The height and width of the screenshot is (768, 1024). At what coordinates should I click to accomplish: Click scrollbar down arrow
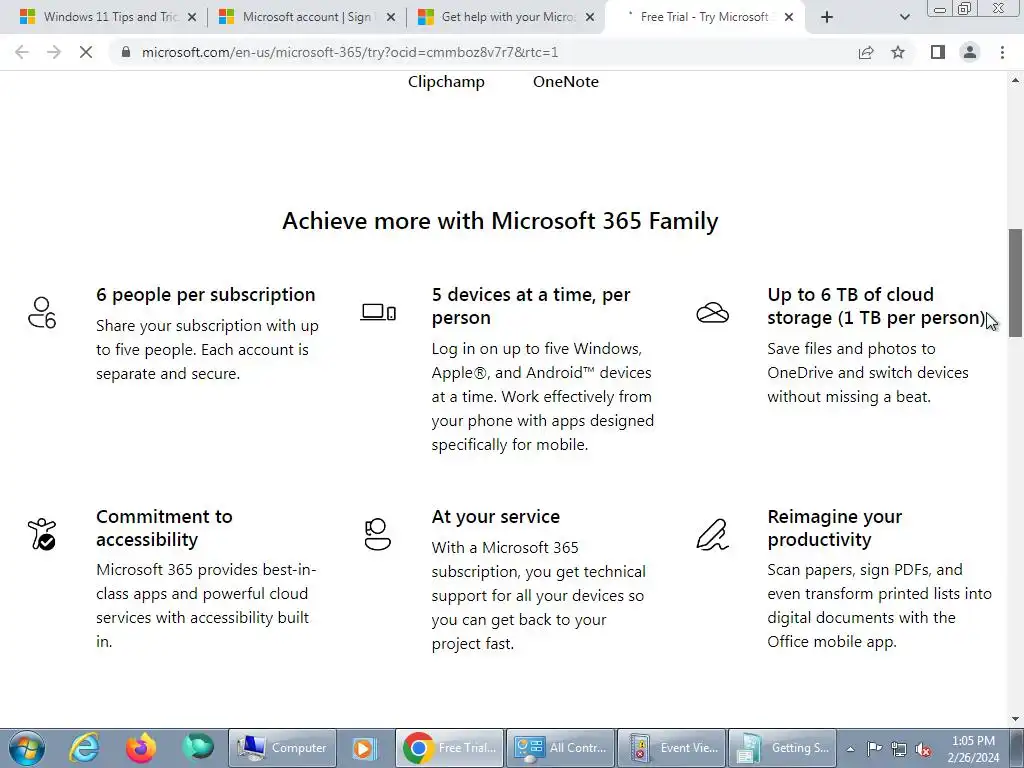point(1015,719)
